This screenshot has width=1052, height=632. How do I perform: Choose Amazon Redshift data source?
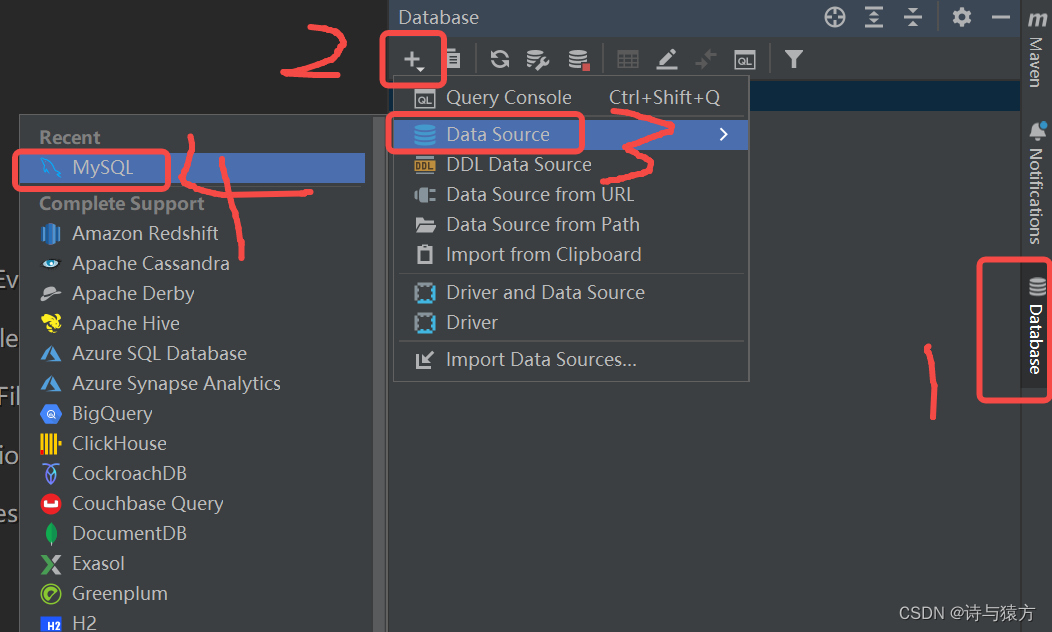click(193, 233)
